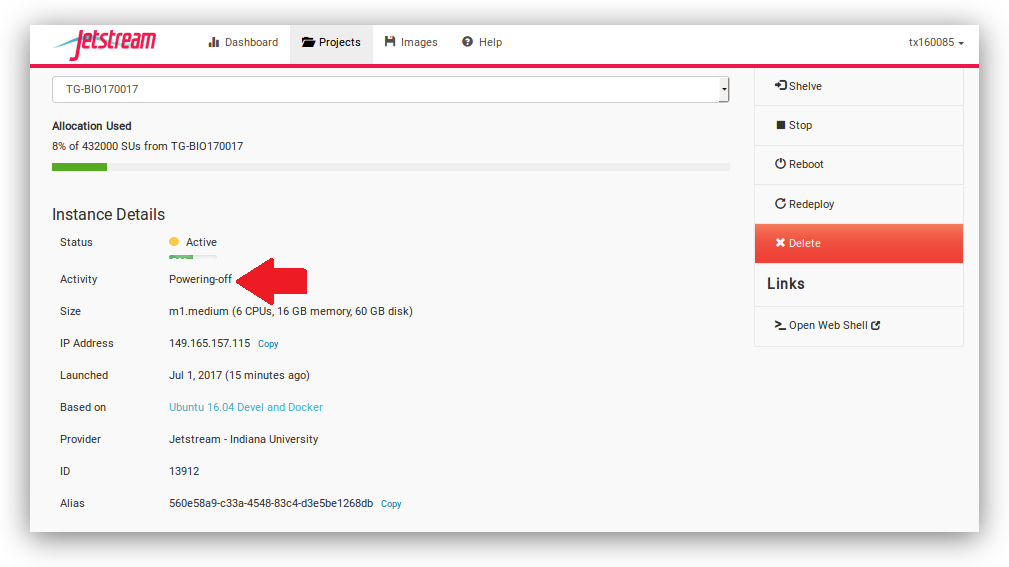This screenshot has height=567, width=1009.
Task: Copy the IP address 149.165.157.115
Action: coord(268,344)
